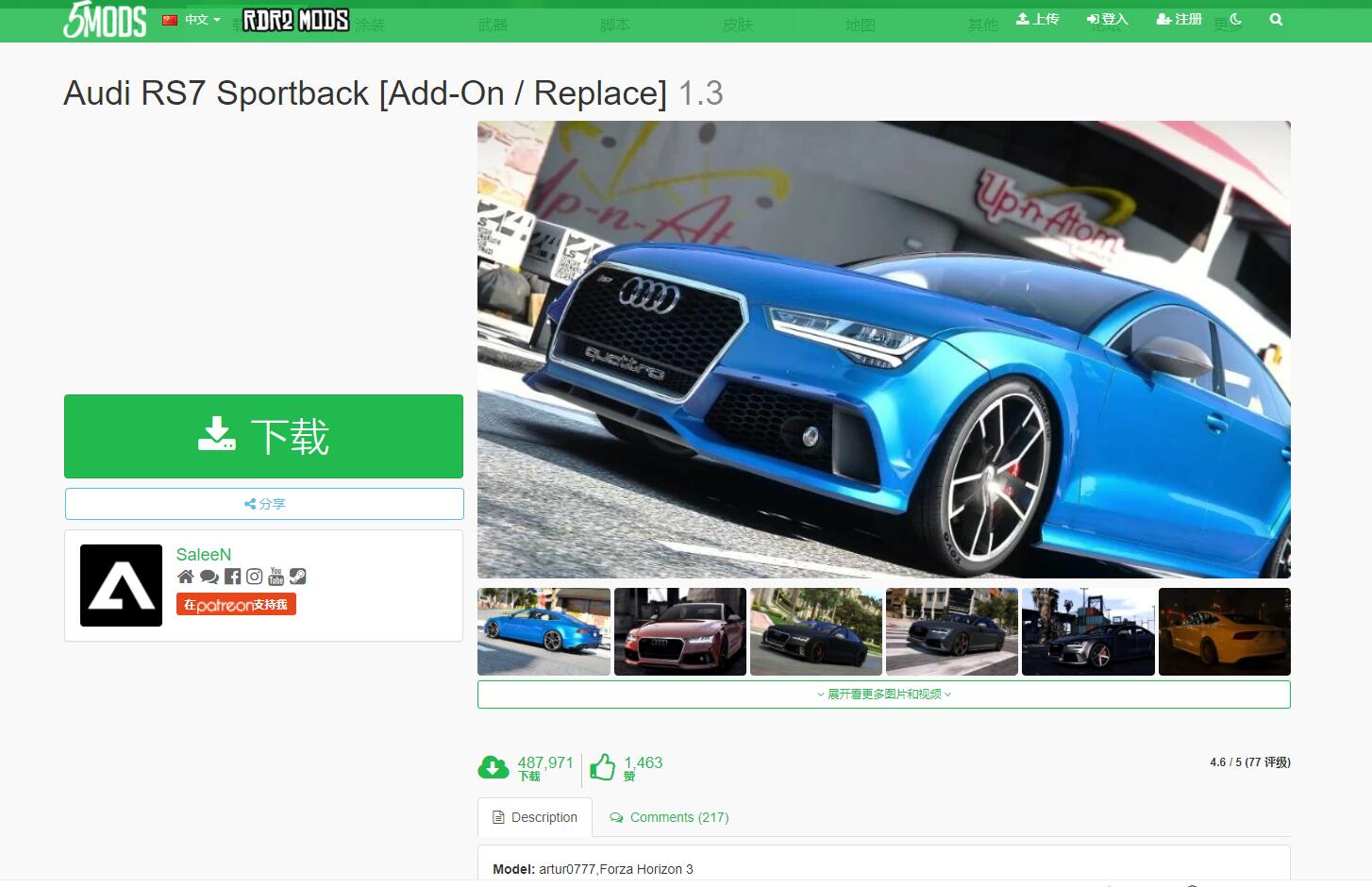Viewport: 1372px width, 887px height.
Task: Open the 脚本 menu category
Action: pyautogui.click(x=614, y=25)
